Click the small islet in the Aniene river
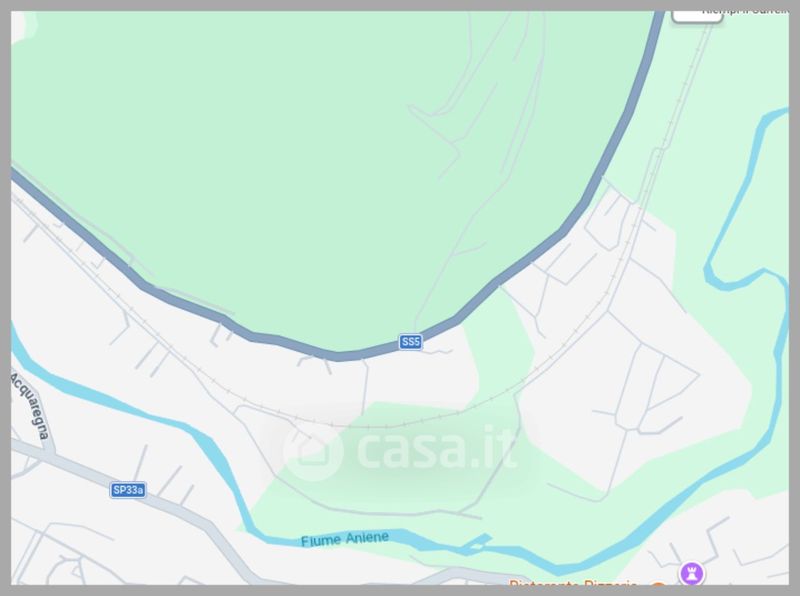 click(477, 547)
